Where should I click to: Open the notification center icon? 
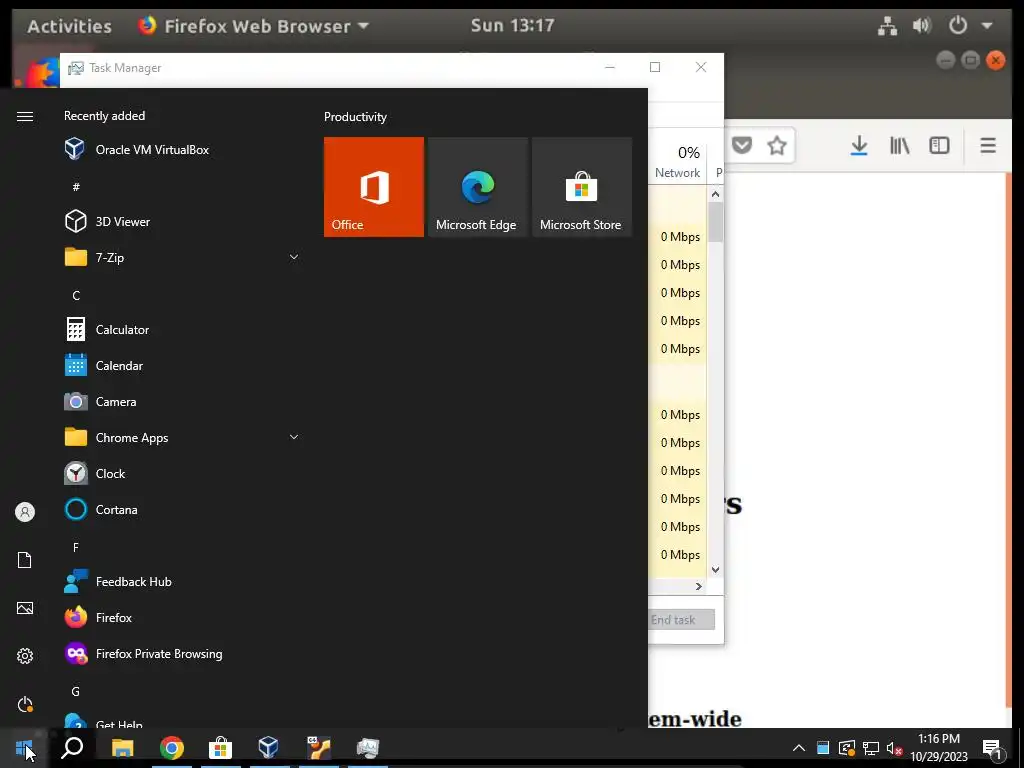tap(993, 749)
